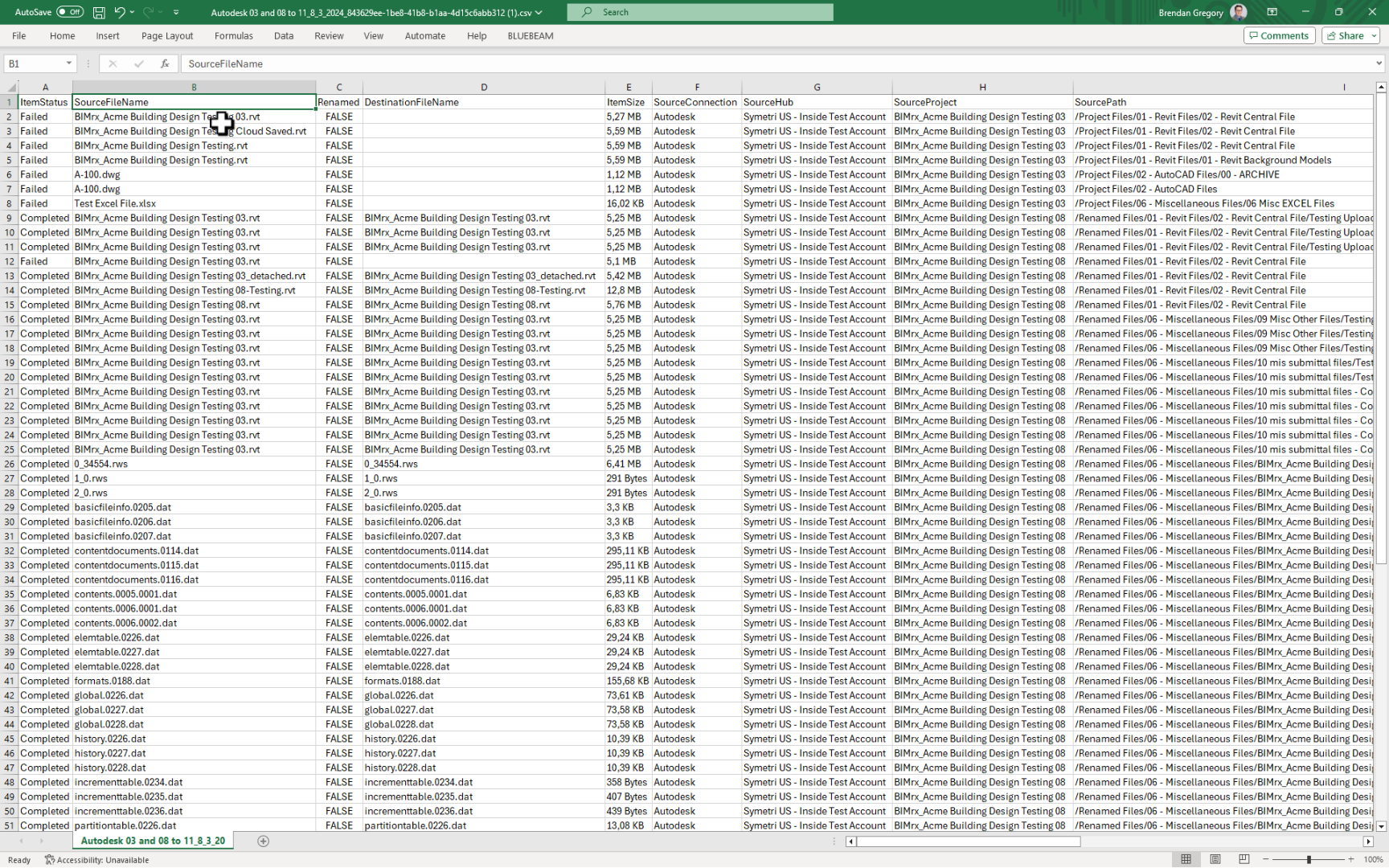
Task: Open the Name Box dropdown arrow
Action: [x=69, y=63]
